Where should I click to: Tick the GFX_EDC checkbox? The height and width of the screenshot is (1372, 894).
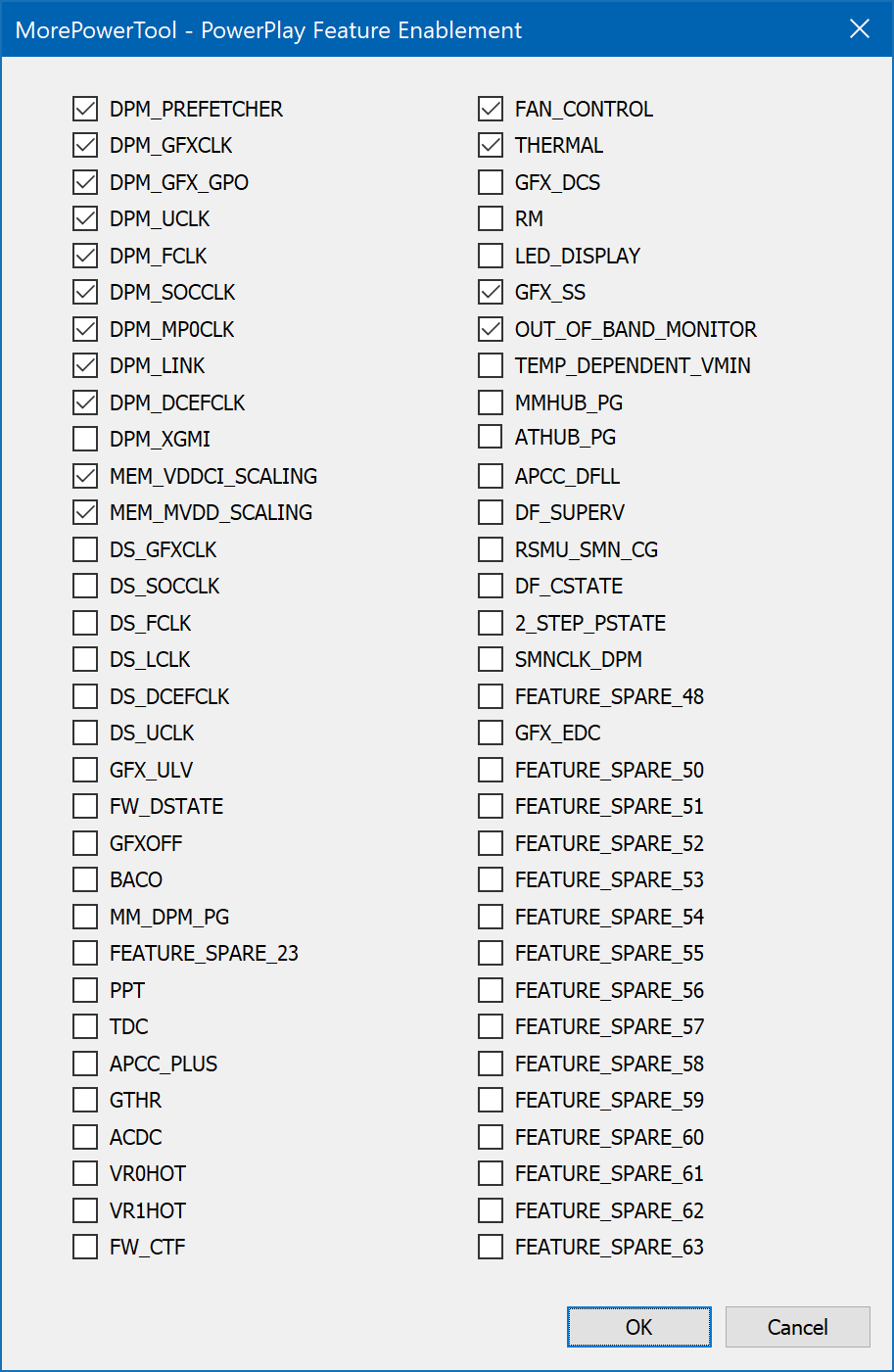coord(491,733)
